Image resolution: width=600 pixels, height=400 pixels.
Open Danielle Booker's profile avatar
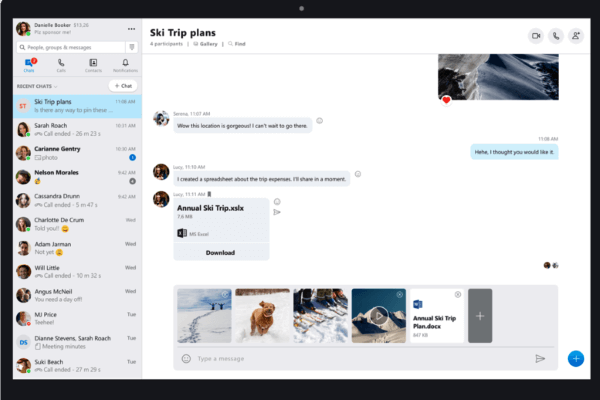(23, 29)
